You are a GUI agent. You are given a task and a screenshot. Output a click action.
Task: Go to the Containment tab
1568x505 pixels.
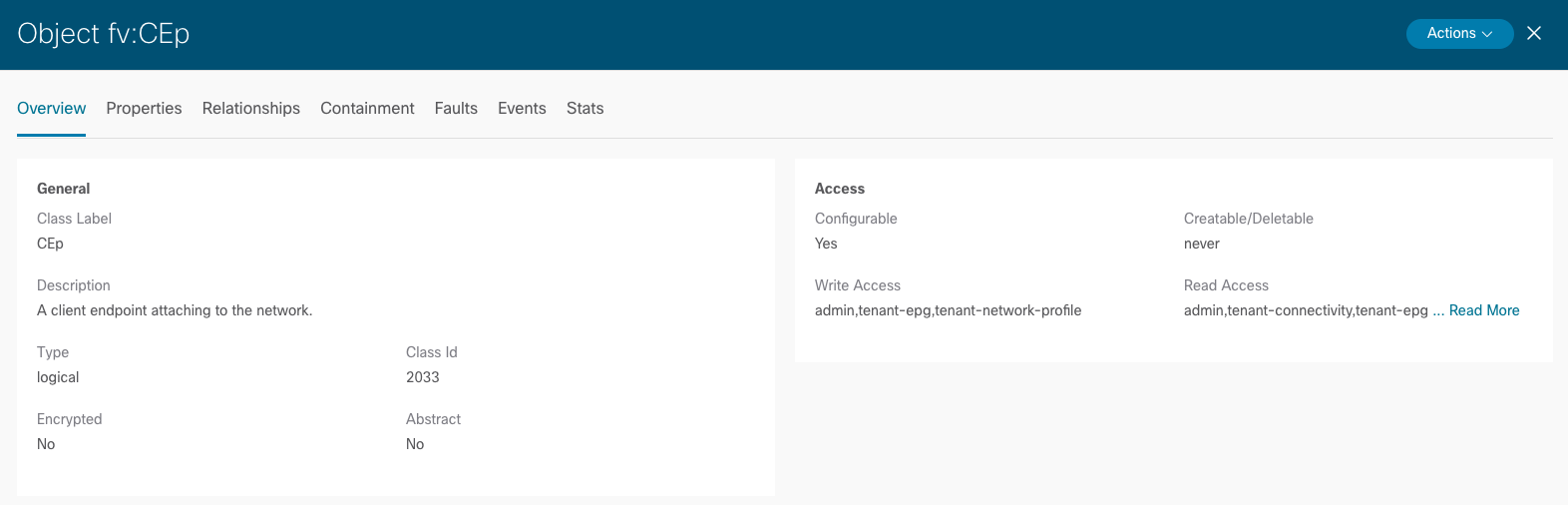(367, 108)
